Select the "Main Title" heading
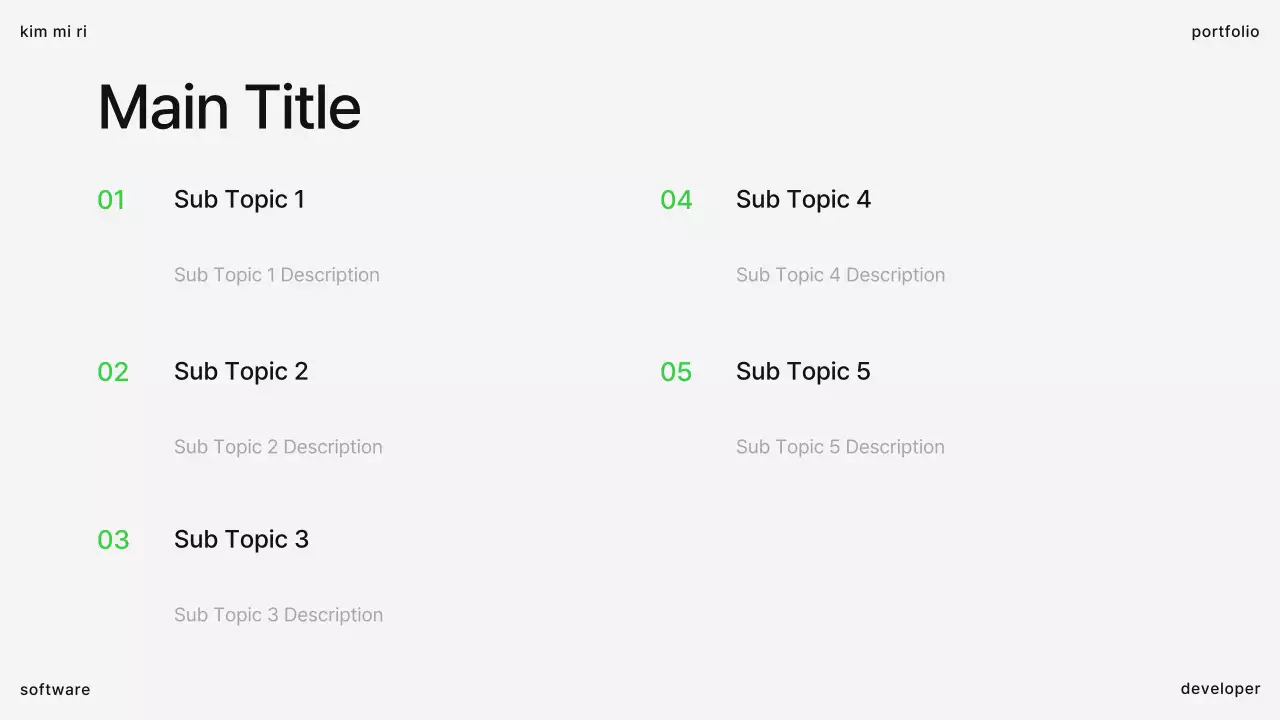 pyautogui.click(x=229, y=107)
